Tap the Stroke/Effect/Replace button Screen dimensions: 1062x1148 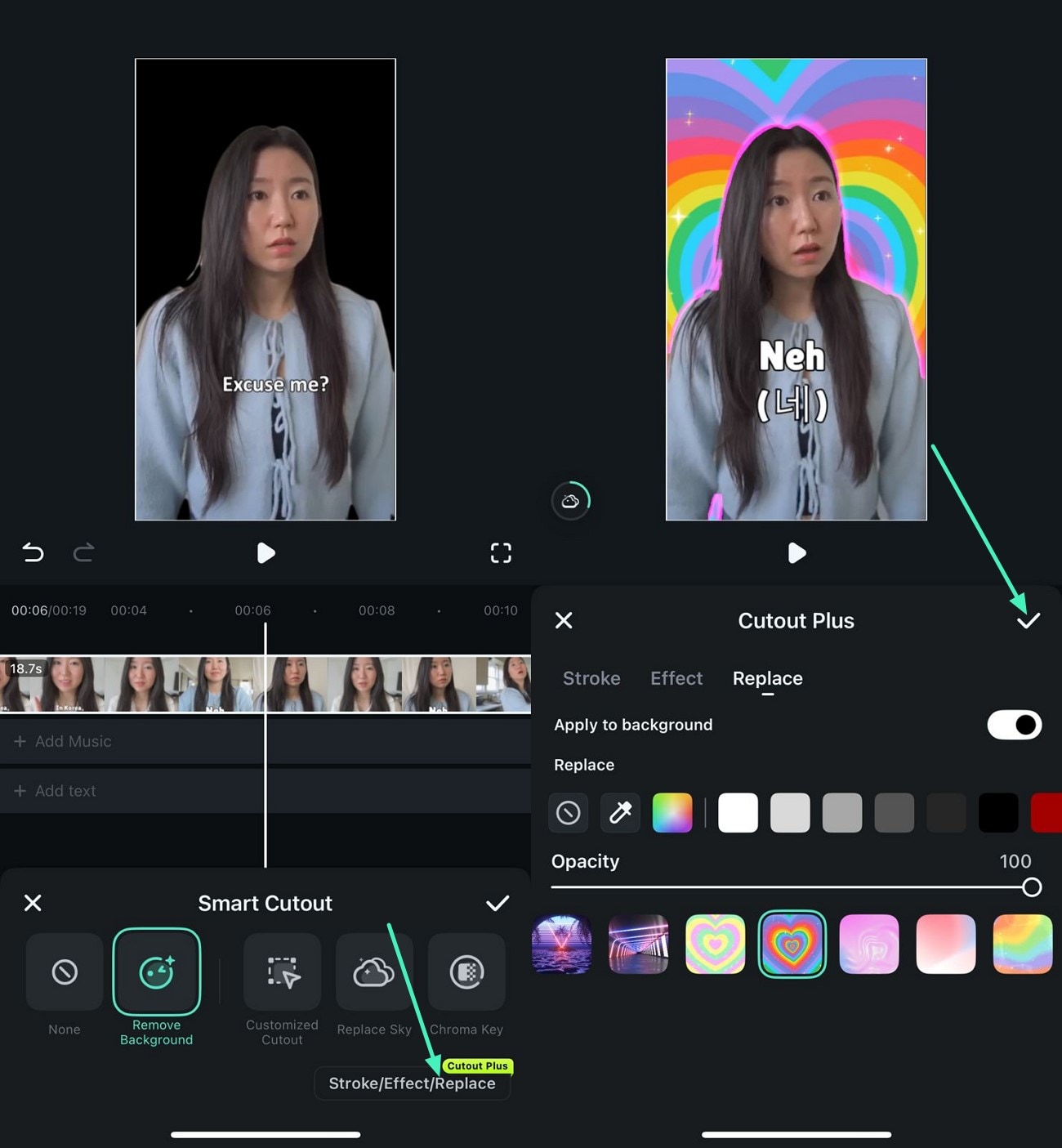412,1083
